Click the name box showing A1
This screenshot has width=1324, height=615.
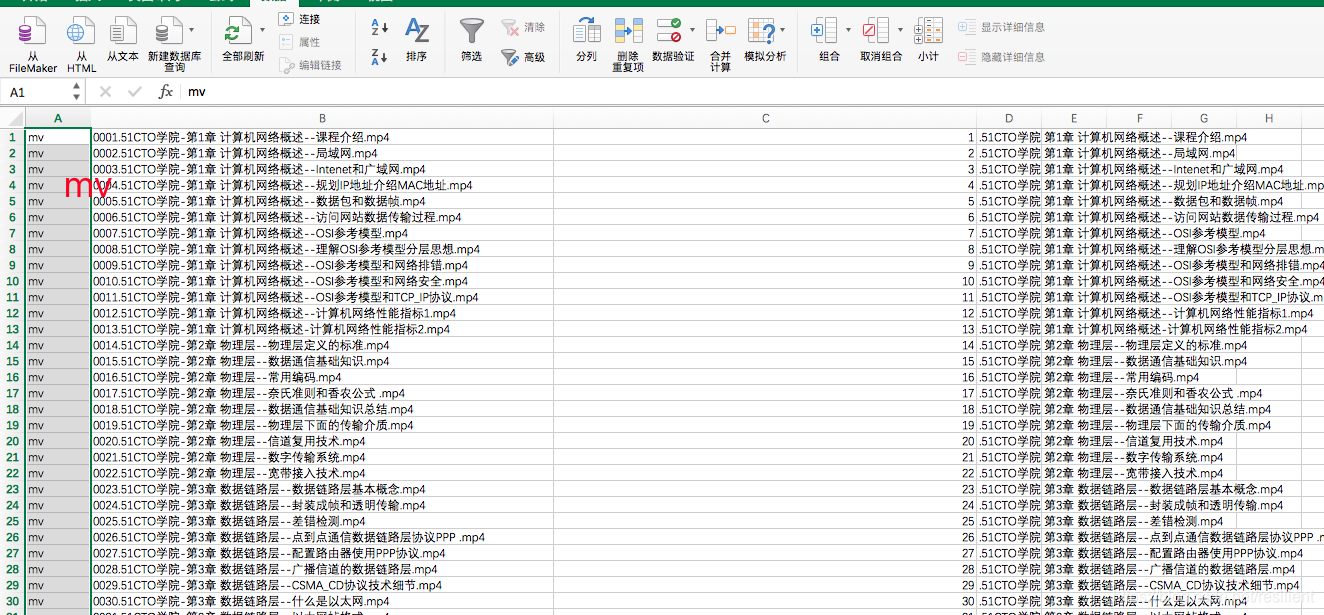(34, 91)
